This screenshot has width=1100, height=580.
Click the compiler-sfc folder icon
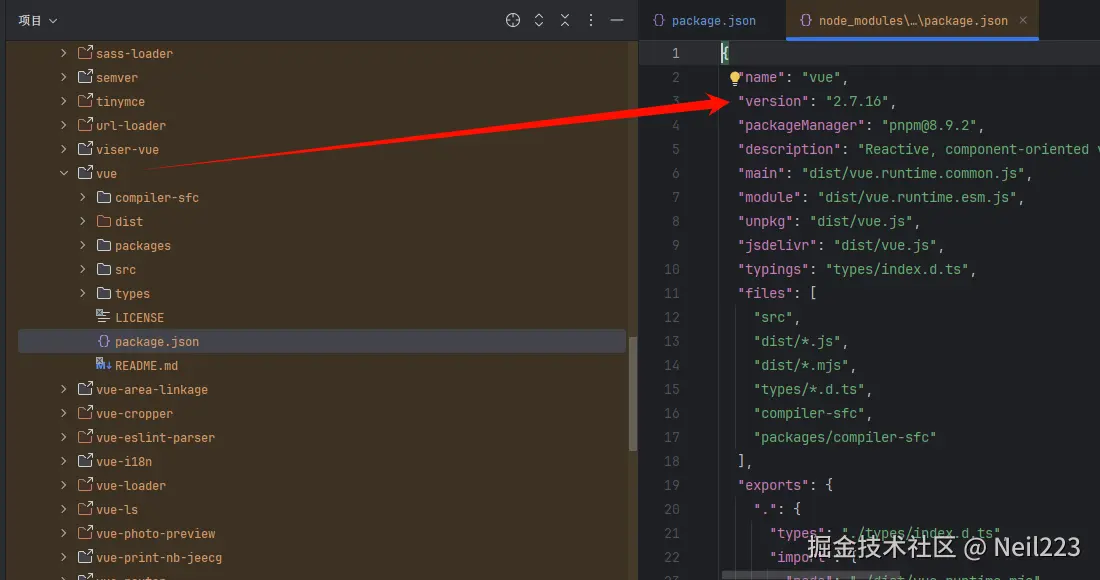click(x=104, y=197)
